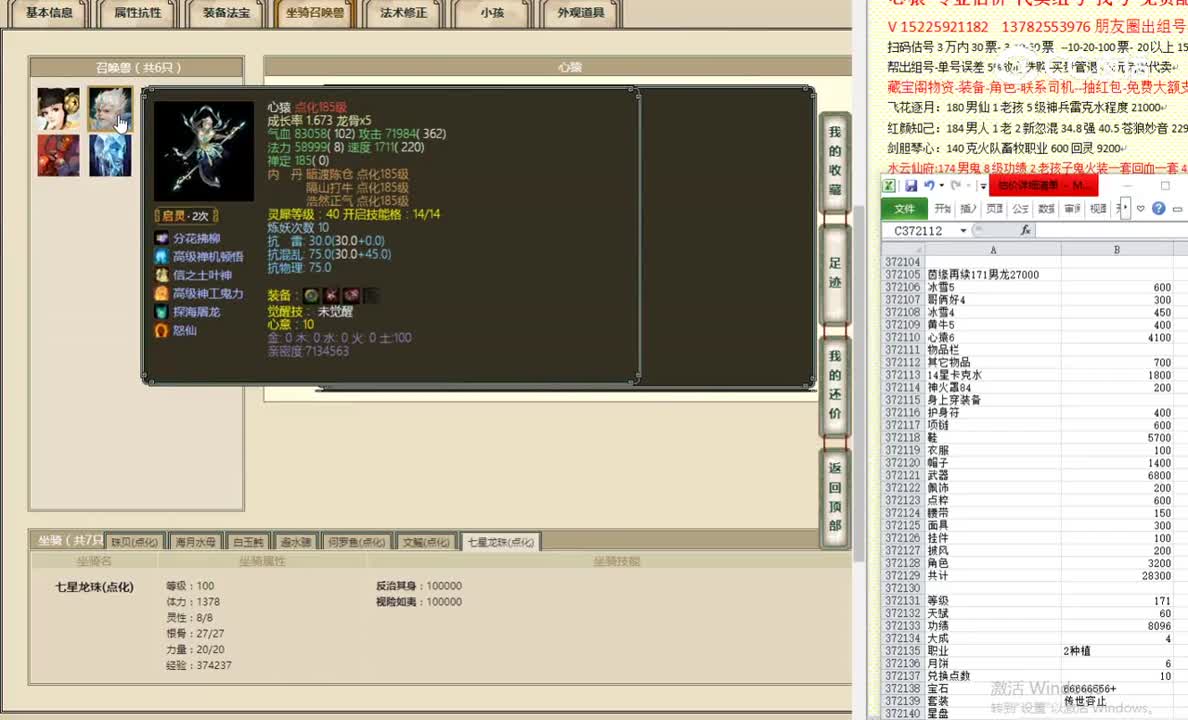This screenshot has height=720, width=1188.
Task: Toggle the heart favorite icon on the ribbon
Action: coord(1140,208)
